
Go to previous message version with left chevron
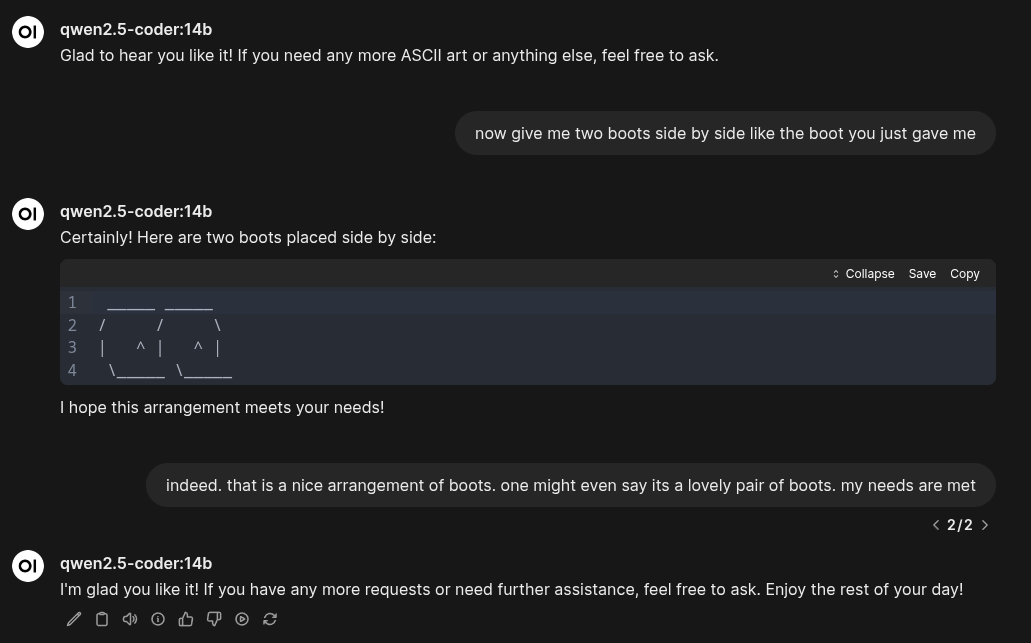coord(936,525)
